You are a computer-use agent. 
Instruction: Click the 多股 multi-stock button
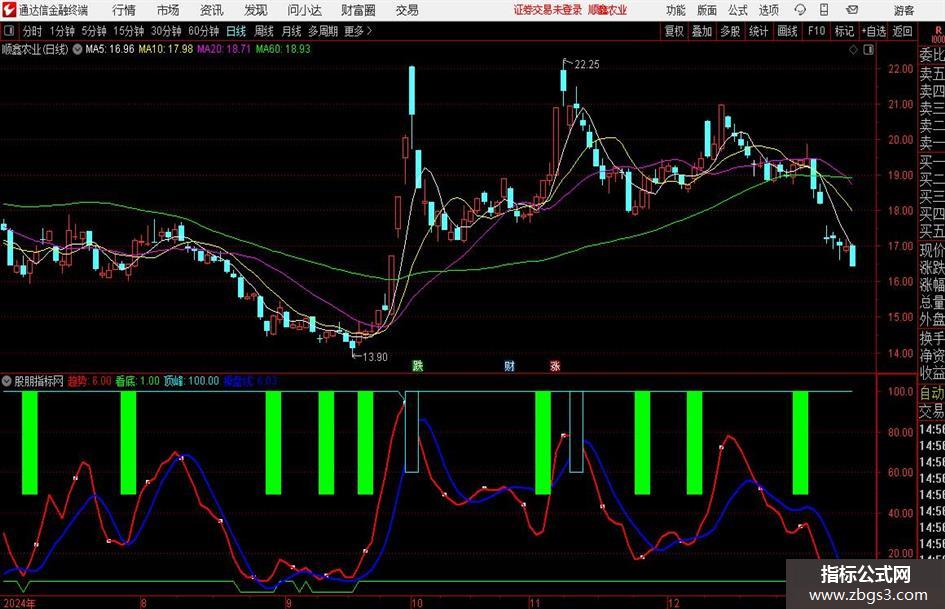[x=730, y=31]
